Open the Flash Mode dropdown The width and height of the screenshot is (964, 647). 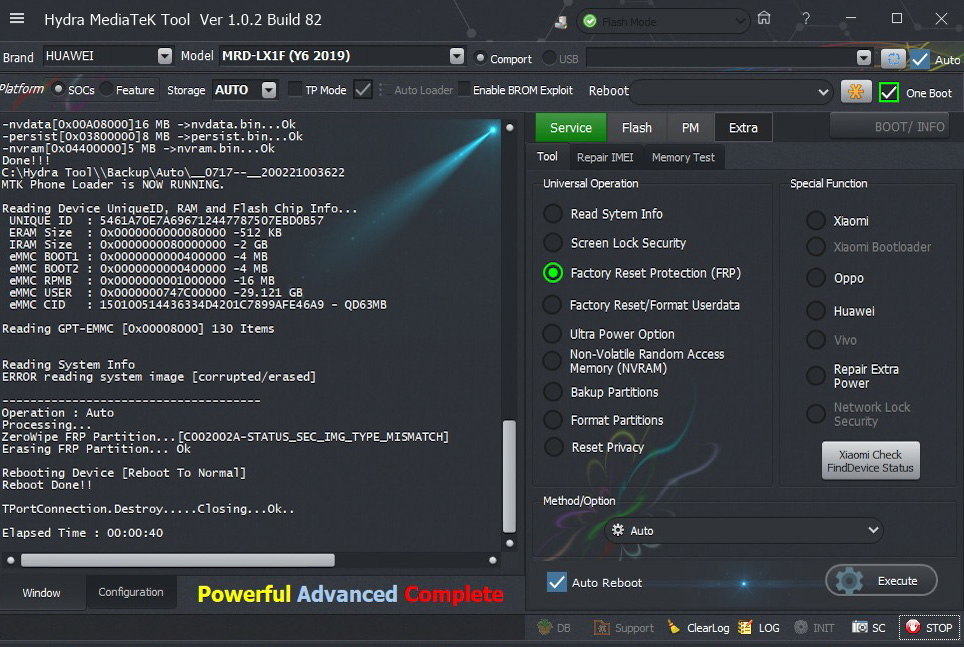(740, 22)
